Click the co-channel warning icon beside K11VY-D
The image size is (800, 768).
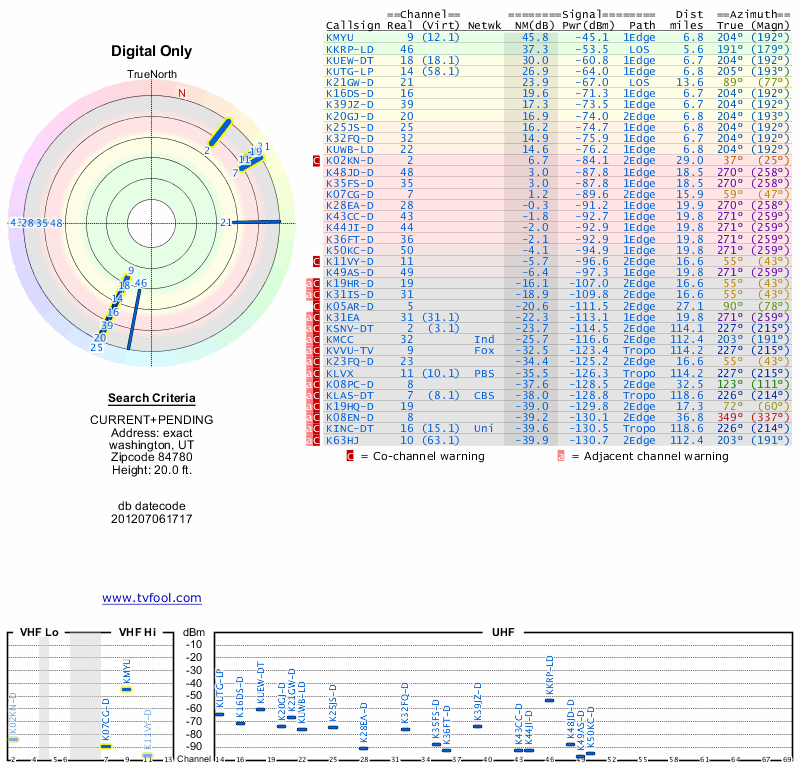point(316,260)
